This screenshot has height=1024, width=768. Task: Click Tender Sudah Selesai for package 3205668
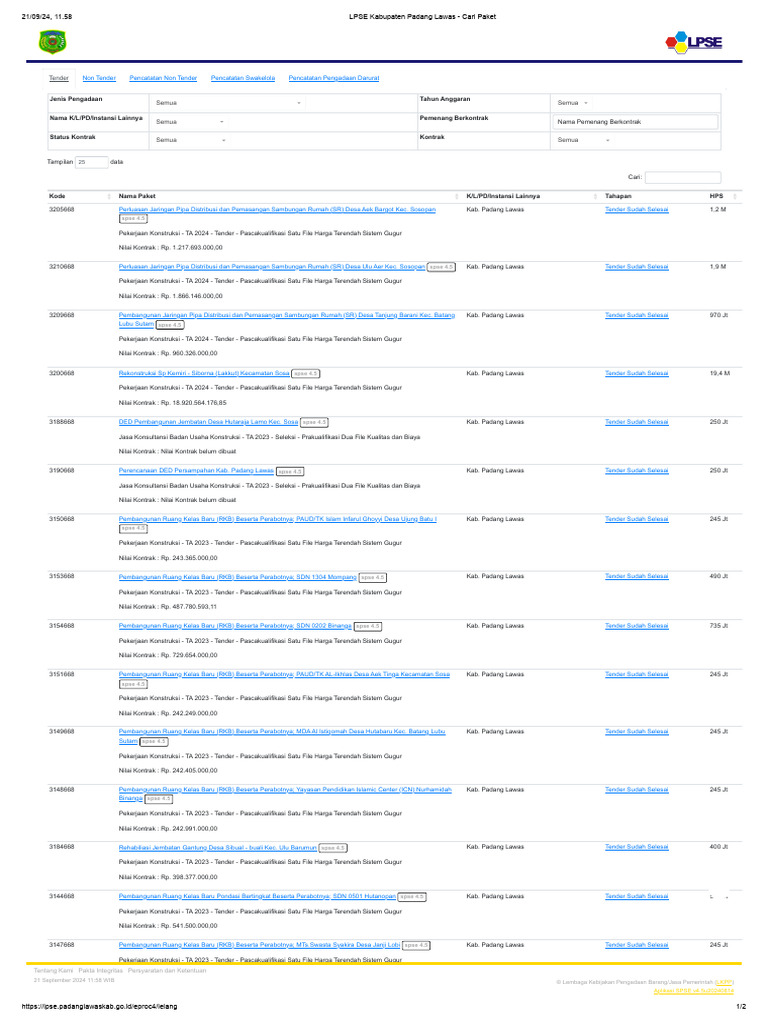[636, 210]
